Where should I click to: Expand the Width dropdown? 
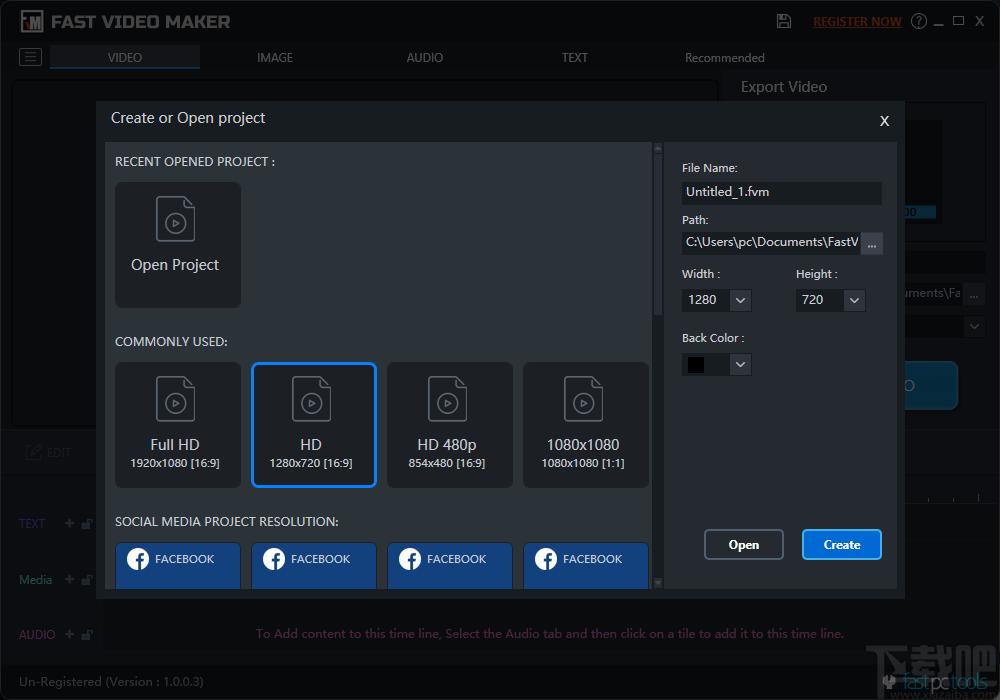point(740,300)
